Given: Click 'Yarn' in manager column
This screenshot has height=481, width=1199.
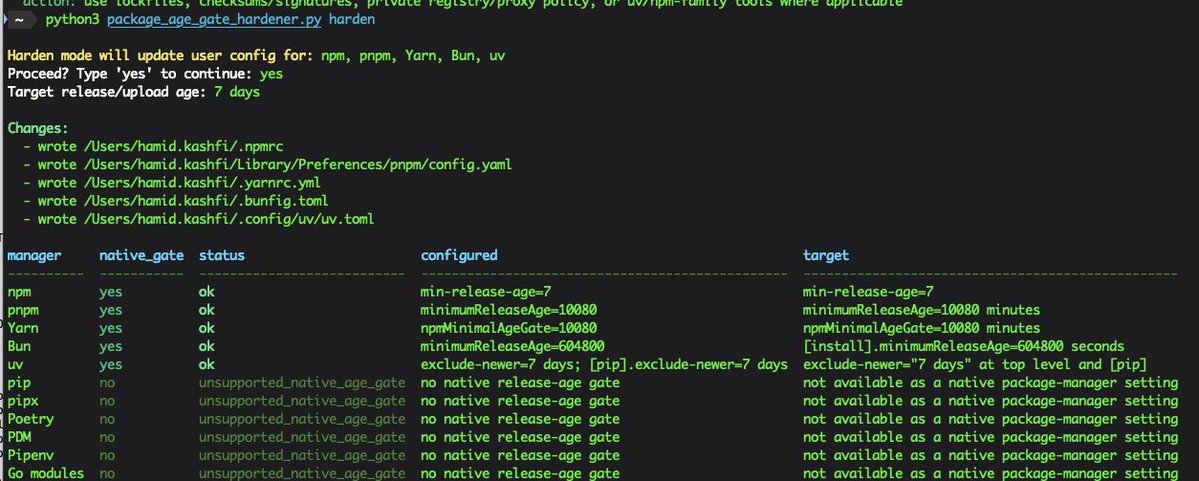Looking at the screenshot, I should point(23,328).
